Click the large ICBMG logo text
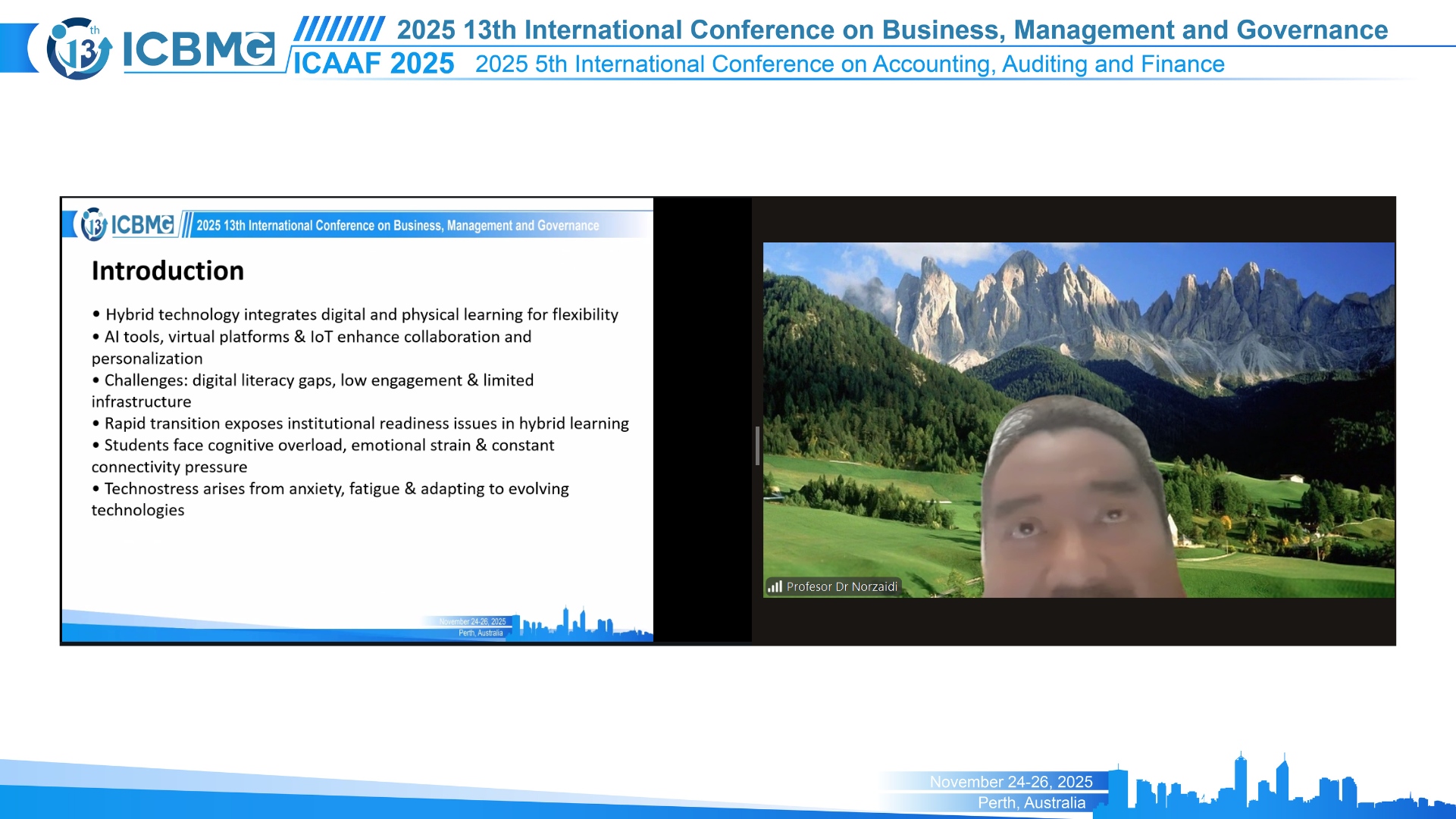 pyautogui.click(x=199, y=50)
